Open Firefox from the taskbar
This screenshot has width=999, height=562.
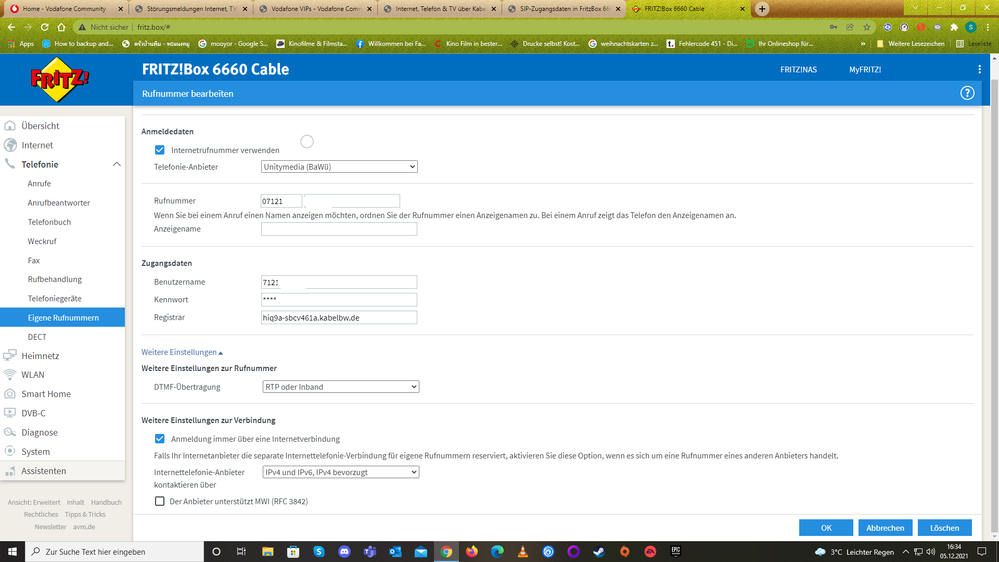[x=471, y=552]
